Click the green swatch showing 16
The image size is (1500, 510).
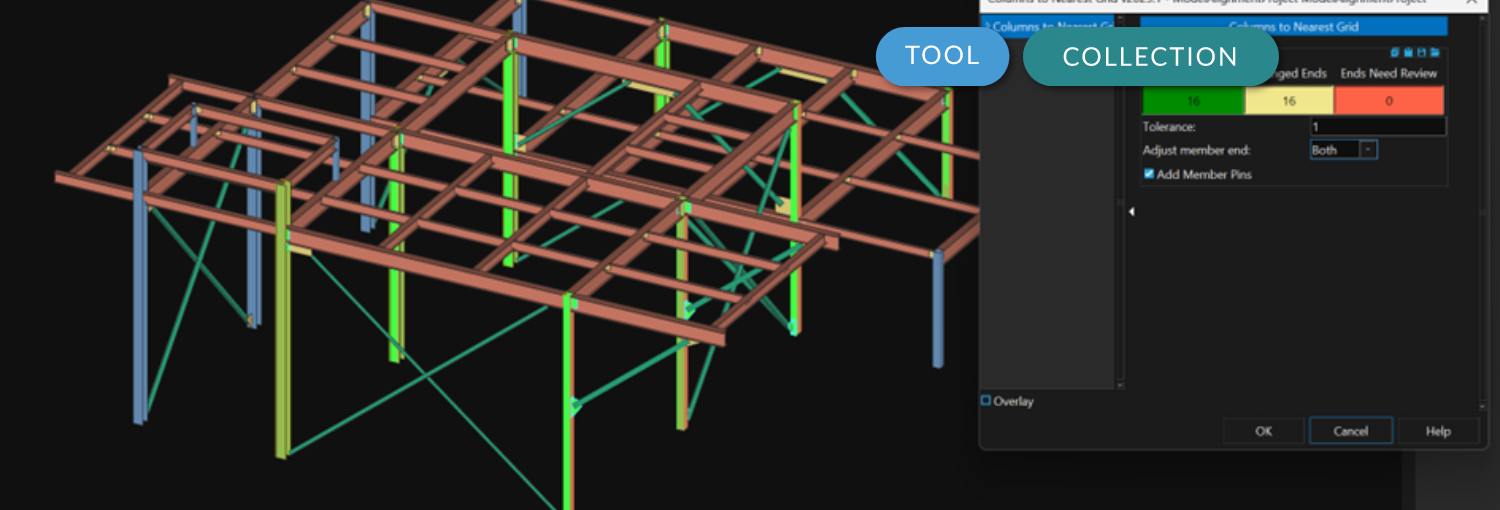(1193, 101)
